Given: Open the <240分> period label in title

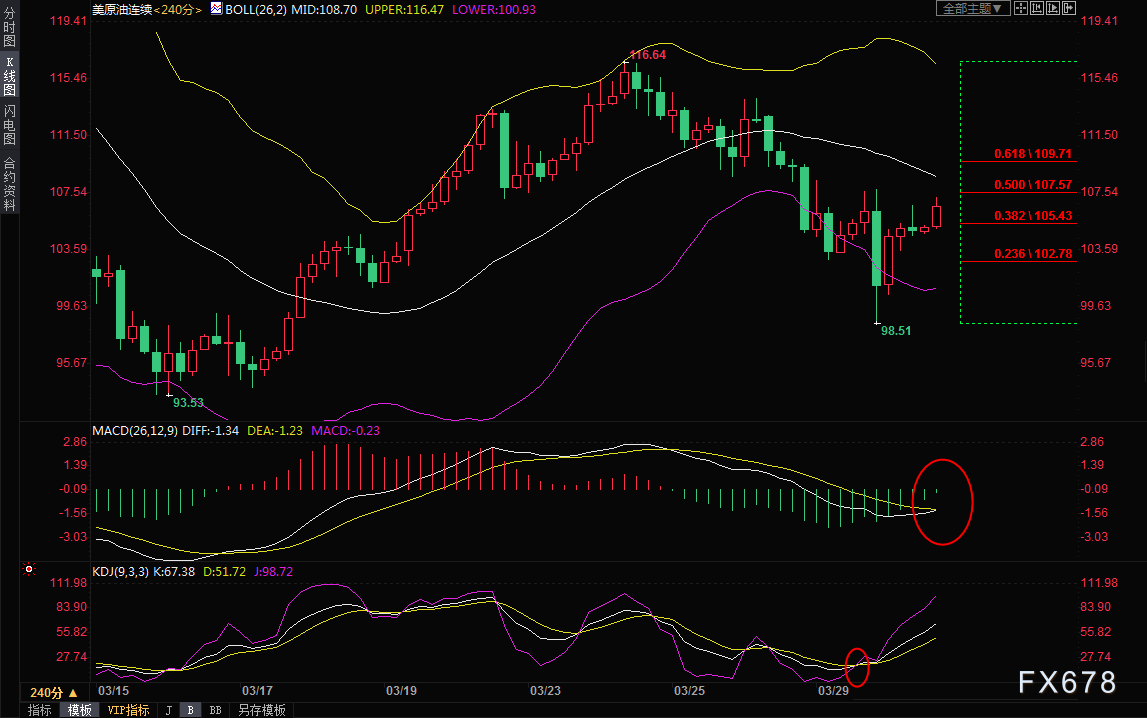Looking at the screenshot, I should [x=178, y=10].
